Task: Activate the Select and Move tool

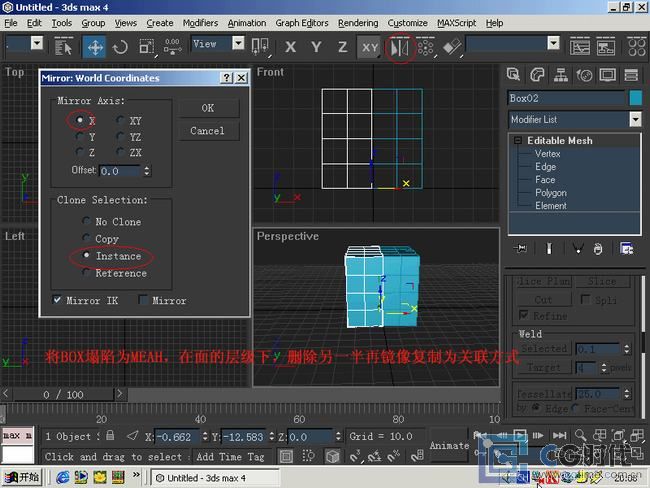Action: 95,46
